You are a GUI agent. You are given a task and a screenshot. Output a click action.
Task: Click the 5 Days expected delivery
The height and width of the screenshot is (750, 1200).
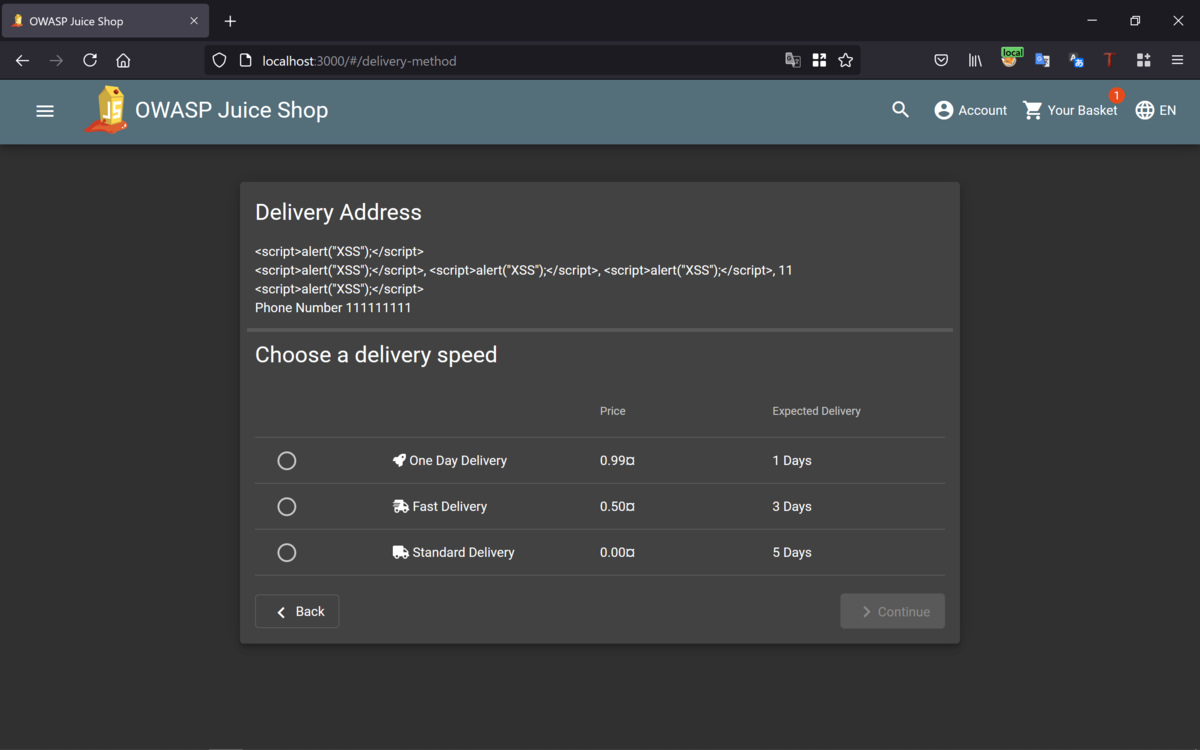click(792, 553)
